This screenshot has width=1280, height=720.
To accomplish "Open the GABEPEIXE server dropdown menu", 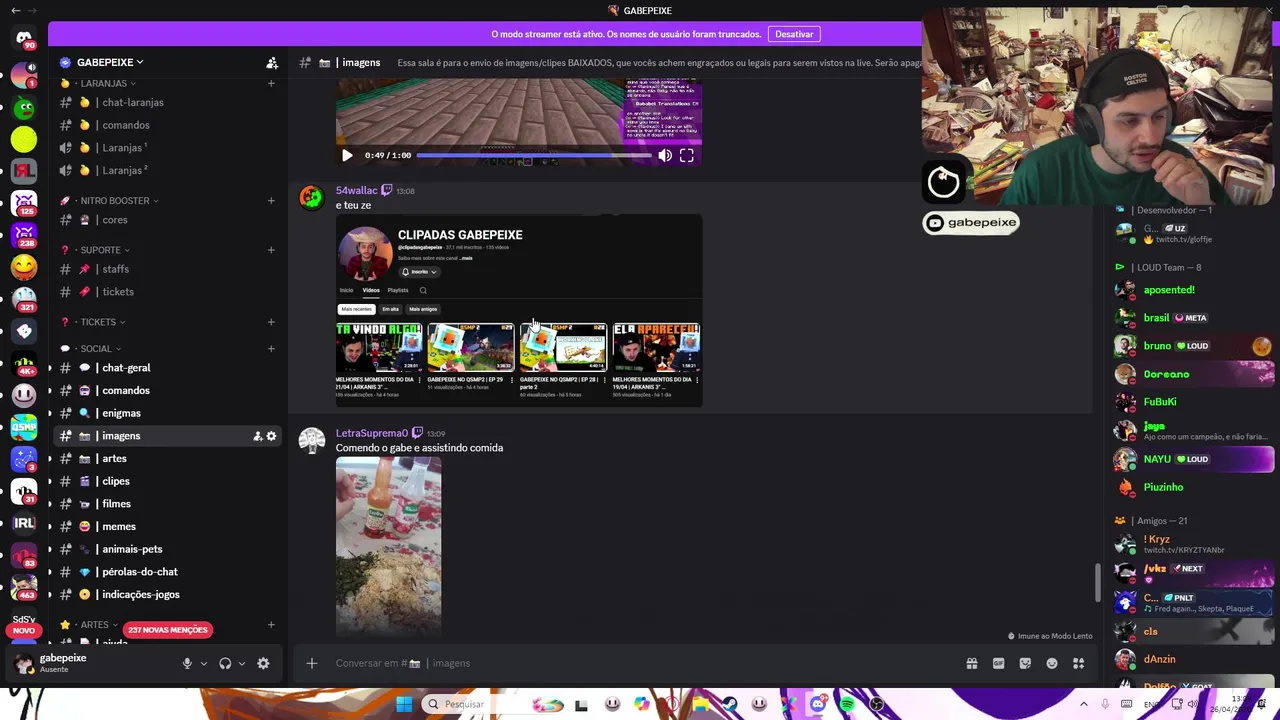I will (110, 62).
